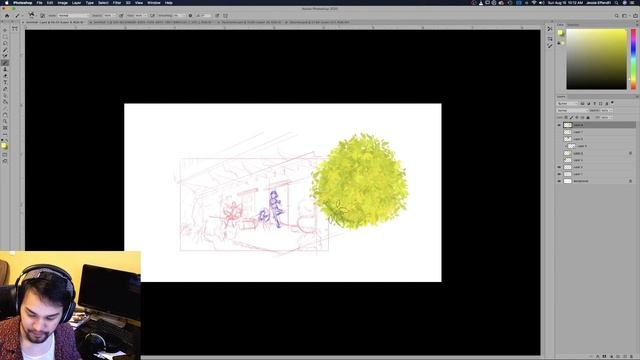This screenshot has height=360, width=640.
Task: Toggle Quick Mask mode icon
Action: (x=5, y=155)
